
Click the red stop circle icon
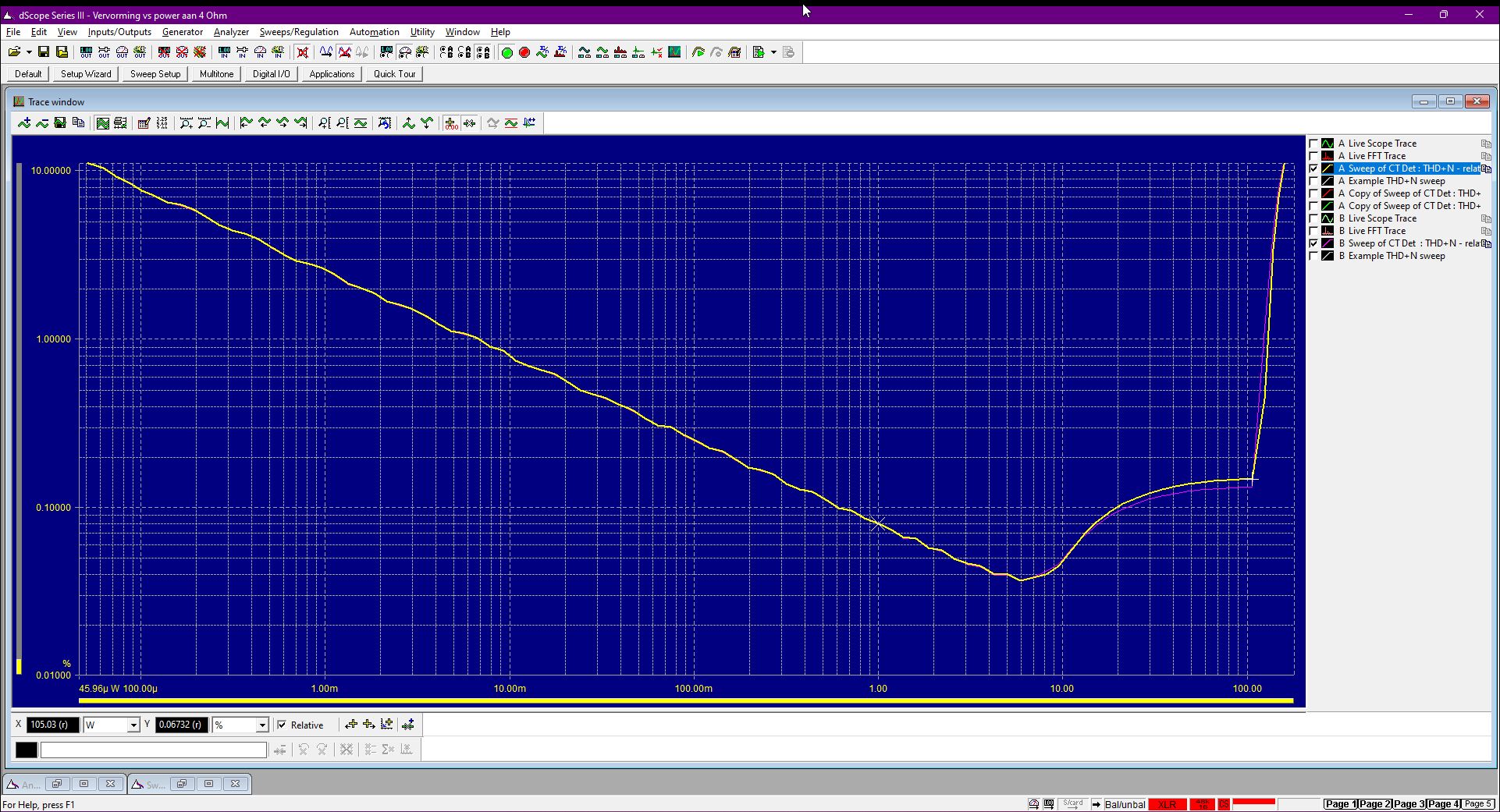[524, 52]
